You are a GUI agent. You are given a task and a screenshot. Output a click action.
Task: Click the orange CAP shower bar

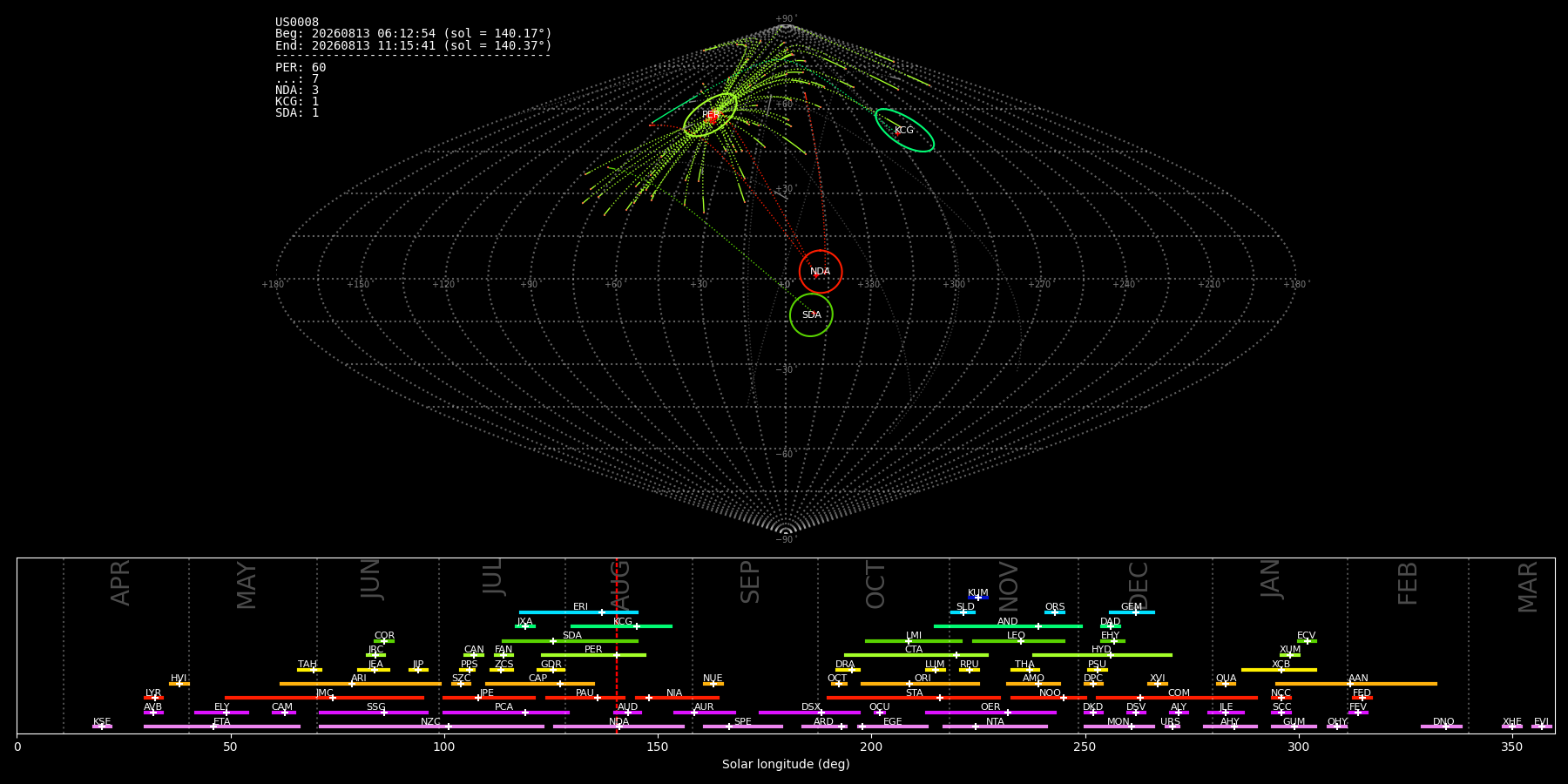[x=540, y=684]
